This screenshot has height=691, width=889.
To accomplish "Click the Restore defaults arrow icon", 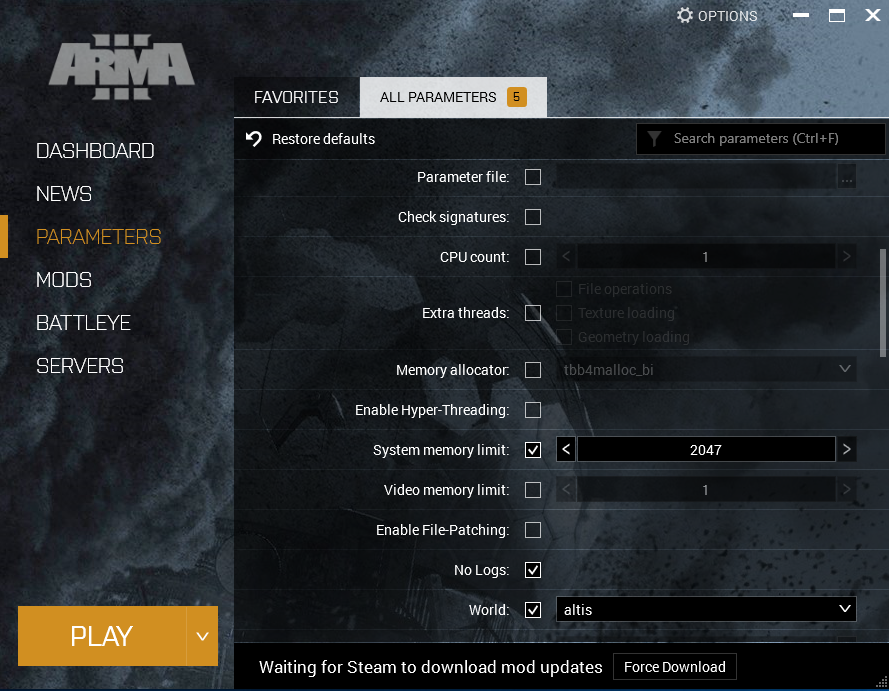I will [253, 138].
